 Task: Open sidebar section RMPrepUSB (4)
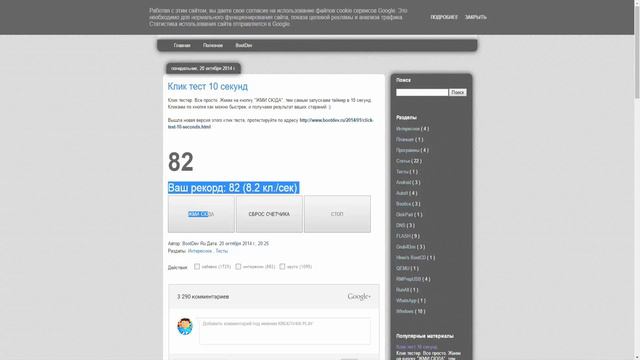coord(408,279)
